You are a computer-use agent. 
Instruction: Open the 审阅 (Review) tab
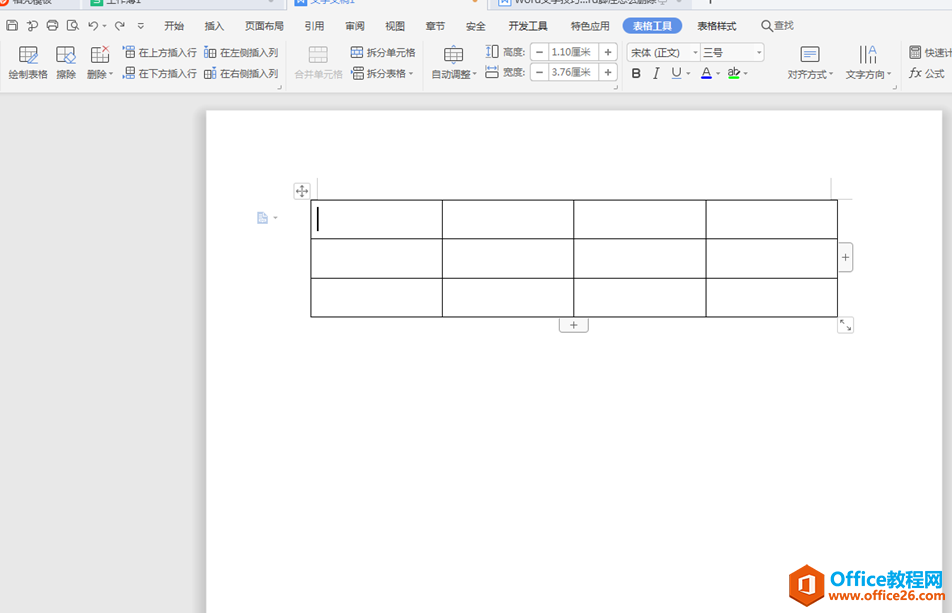coord(355,26)
